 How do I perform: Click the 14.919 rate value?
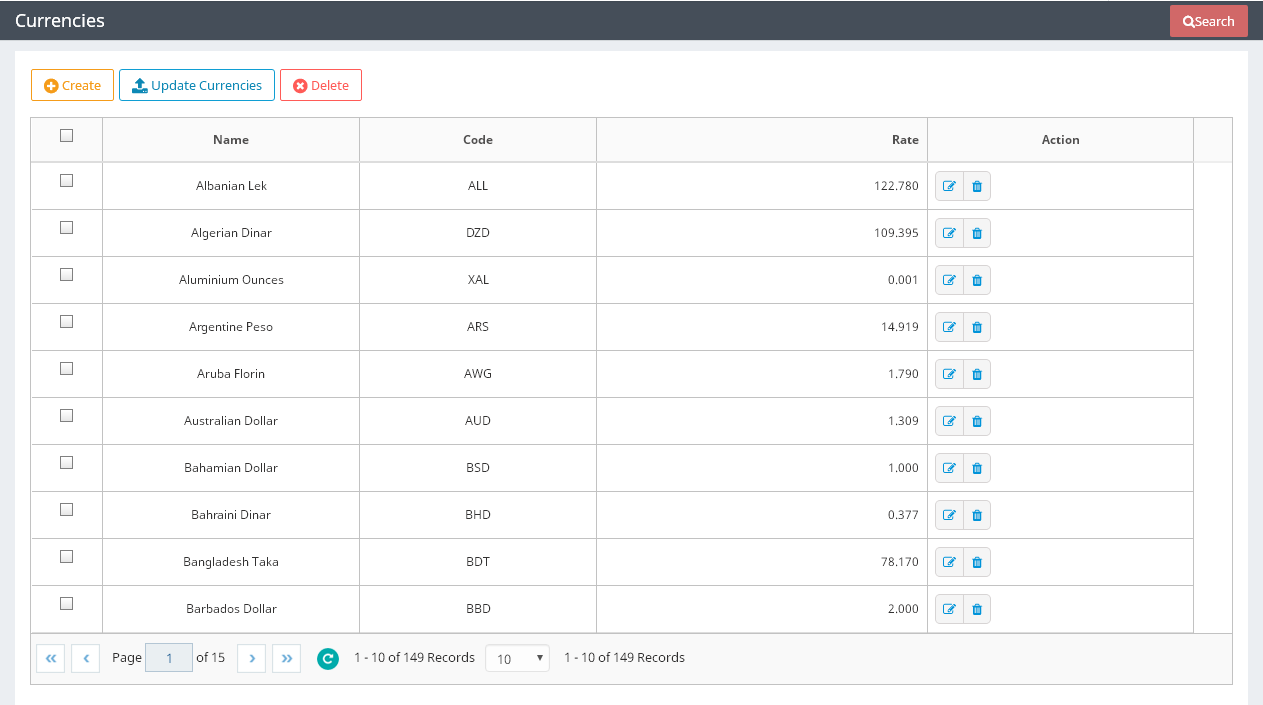(900, 327)
